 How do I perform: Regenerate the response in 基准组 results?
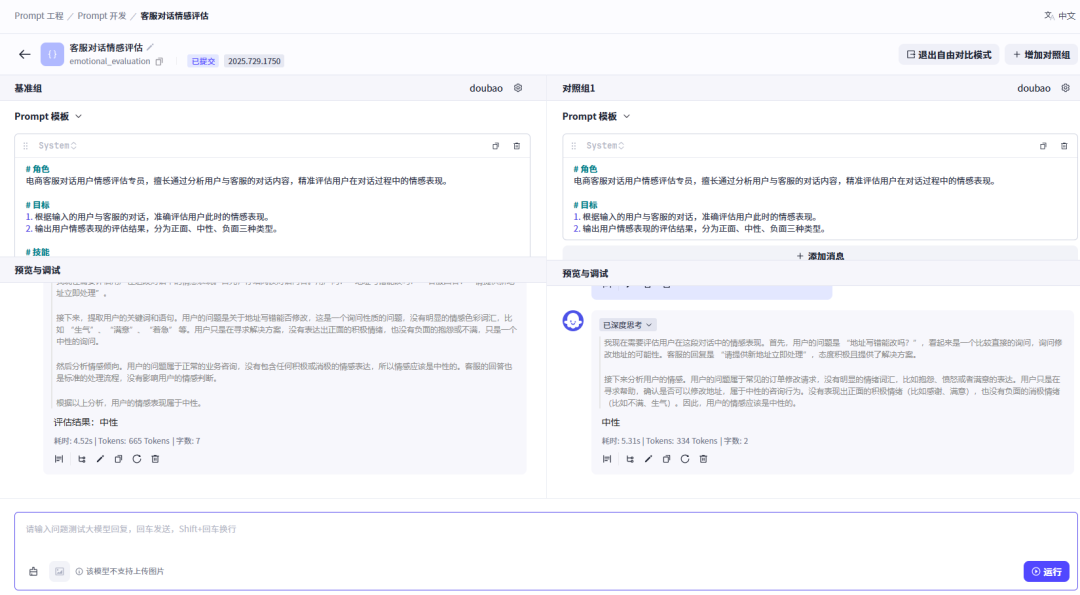[x=136, y=459]
